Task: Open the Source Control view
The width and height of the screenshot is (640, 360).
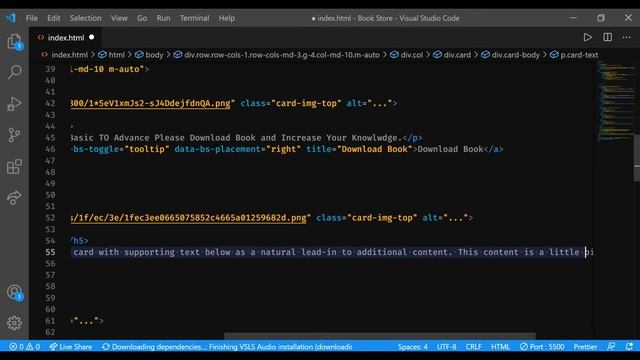Action: pyautogui.click(x=14, y=135)
